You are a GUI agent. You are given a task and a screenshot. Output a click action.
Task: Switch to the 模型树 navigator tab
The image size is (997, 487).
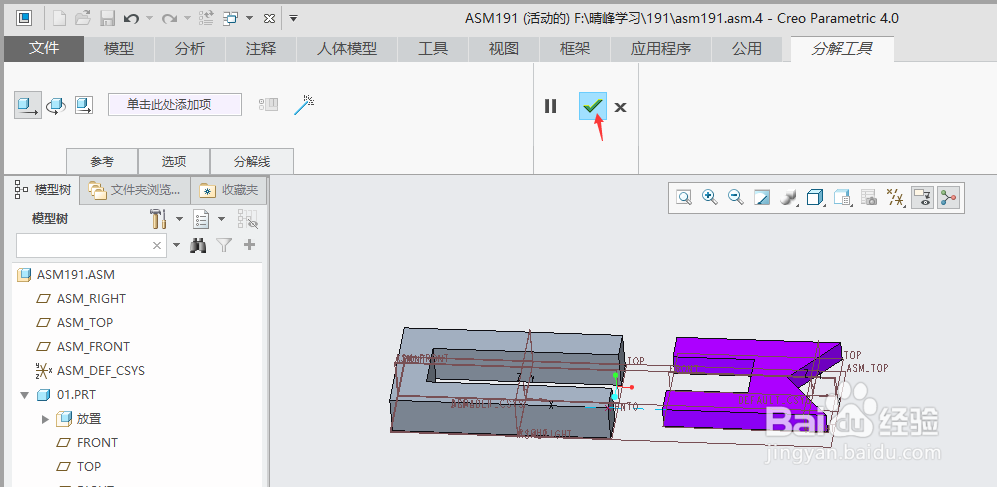pos(42,189)
